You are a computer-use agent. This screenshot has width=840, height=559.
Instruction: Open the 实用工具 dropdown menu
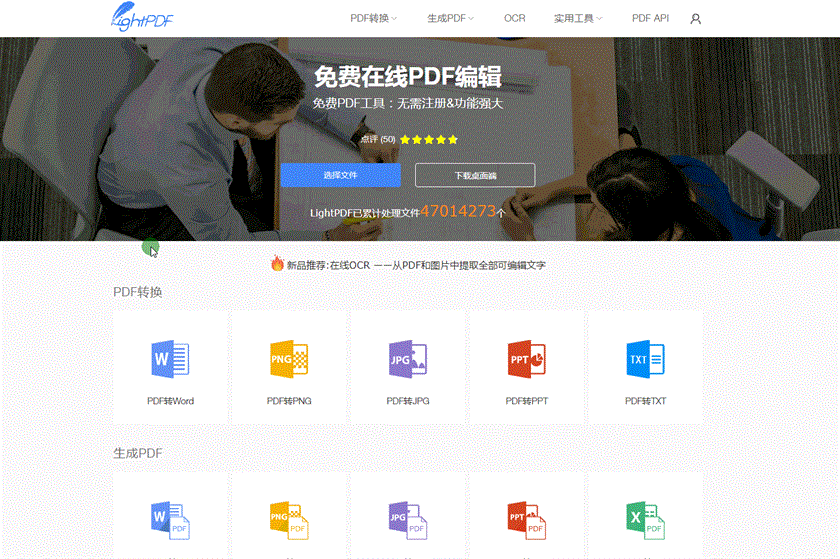578,18
